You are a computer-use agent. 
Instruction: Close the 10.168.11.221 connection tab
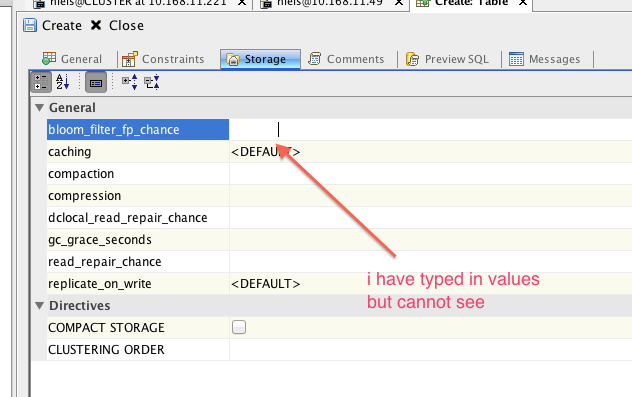(242, 2)
